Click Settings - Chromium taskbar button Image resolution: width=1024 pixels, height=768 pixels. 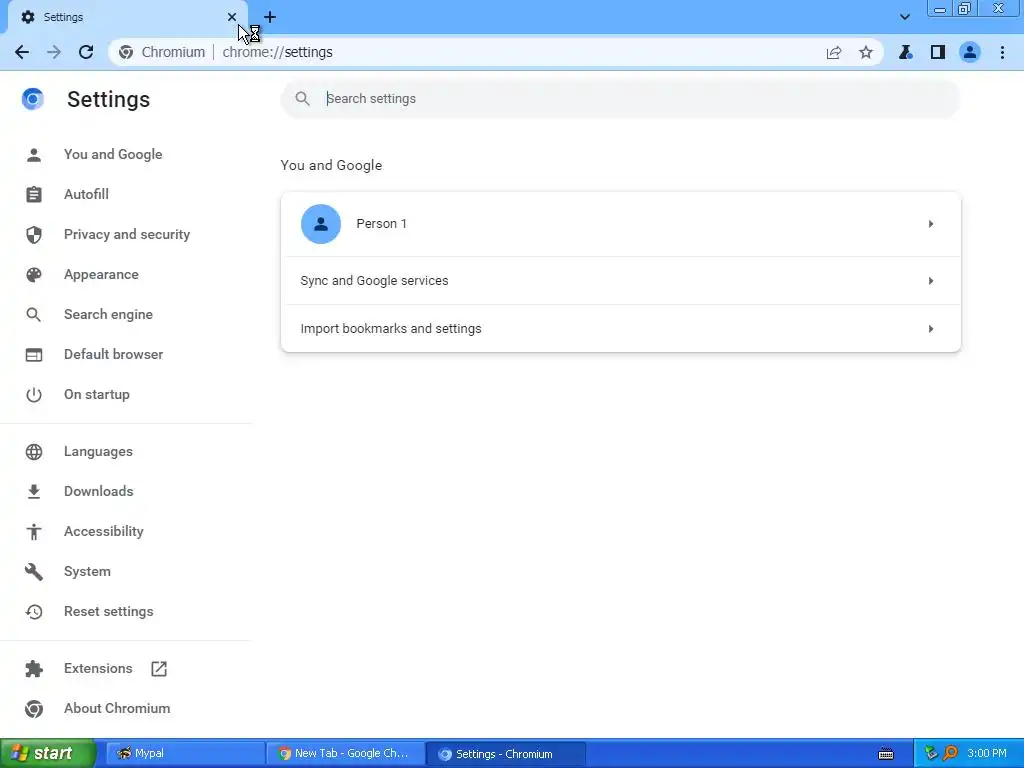point(505,754)
